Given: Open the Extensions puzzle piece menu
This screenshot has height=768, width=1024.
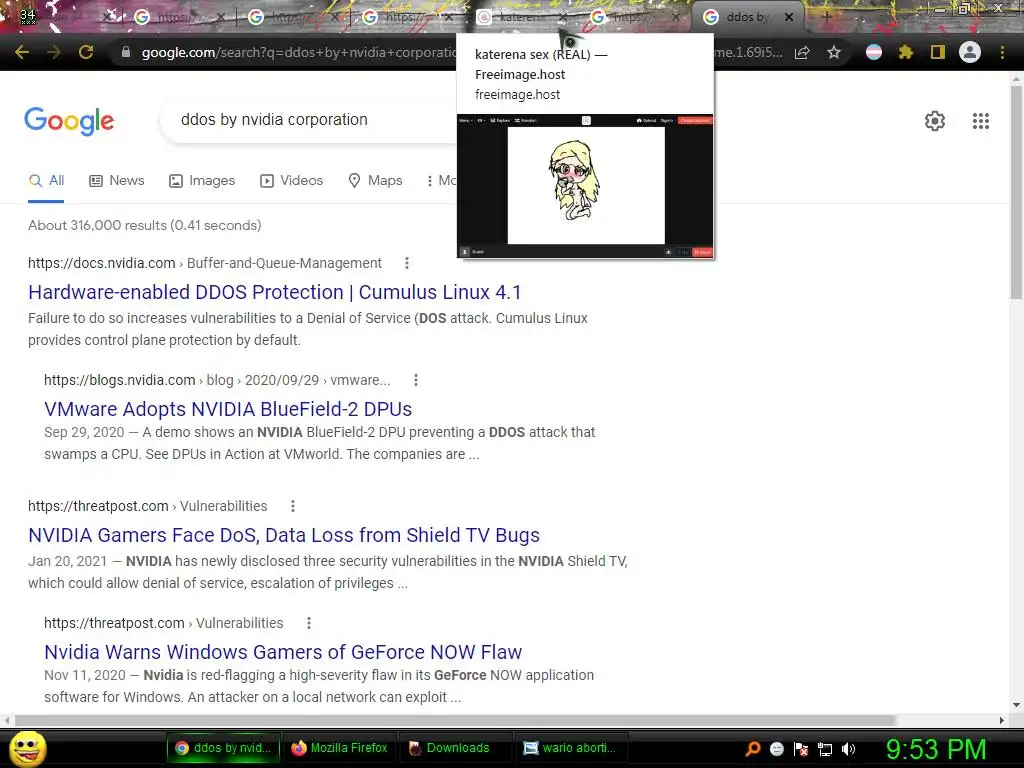Looking at the screenshot, I should point(906,52).
